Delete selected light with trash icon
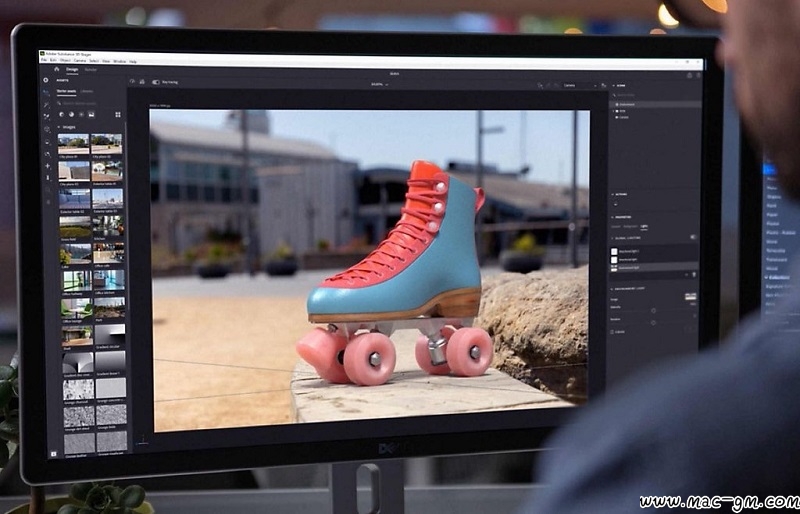 [694, 275]
